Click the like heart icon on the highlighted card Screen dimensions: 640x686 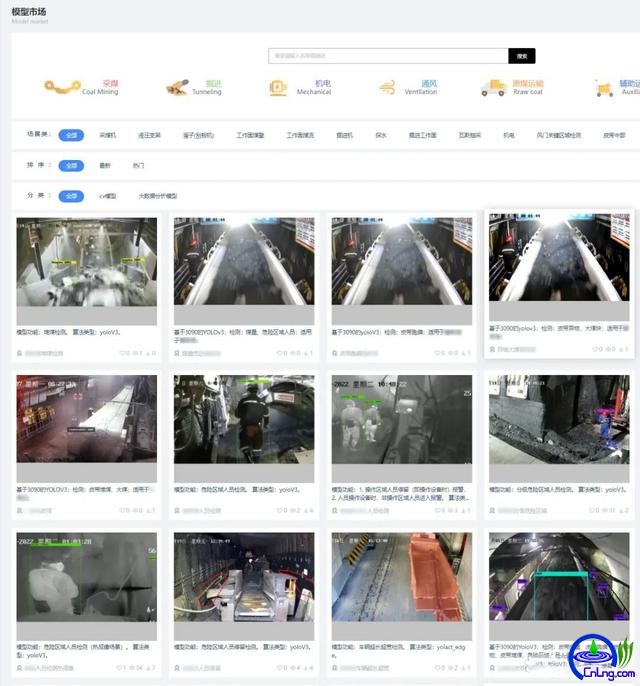(x=595, y=349)
